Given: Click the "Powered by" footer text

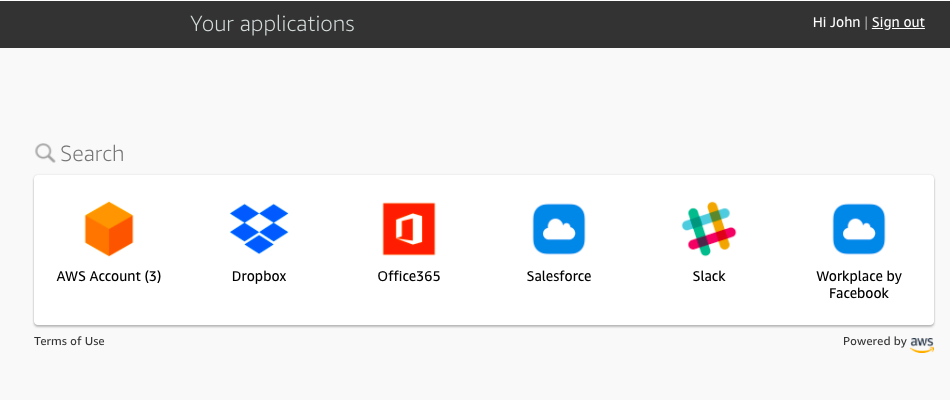Looking at the screenshot, I should click(x=874, y=341).
